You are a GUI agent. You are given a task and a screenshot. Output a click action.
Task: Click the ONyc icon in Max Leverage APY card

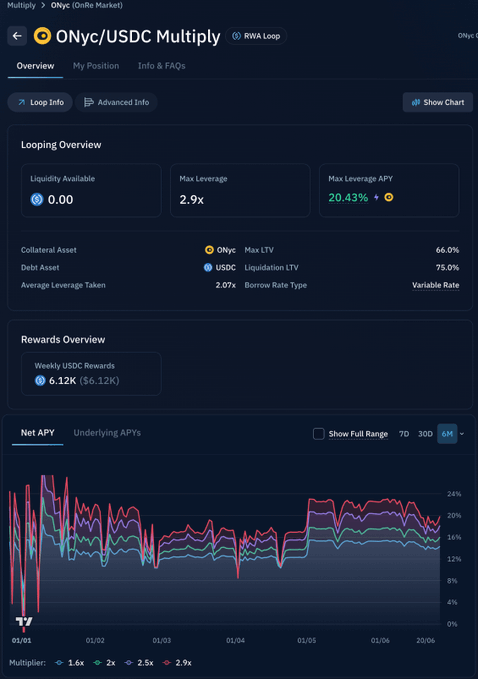click(389, 197)
